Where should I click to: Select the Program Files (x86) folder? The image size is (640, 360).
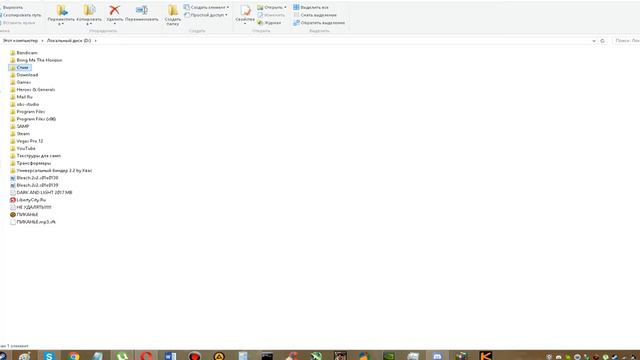[x=33, y=119]
